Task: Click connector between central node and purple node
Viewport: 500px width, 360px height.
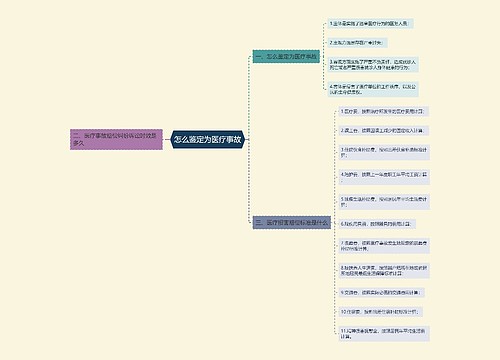Action: click(x=167, y=139)
